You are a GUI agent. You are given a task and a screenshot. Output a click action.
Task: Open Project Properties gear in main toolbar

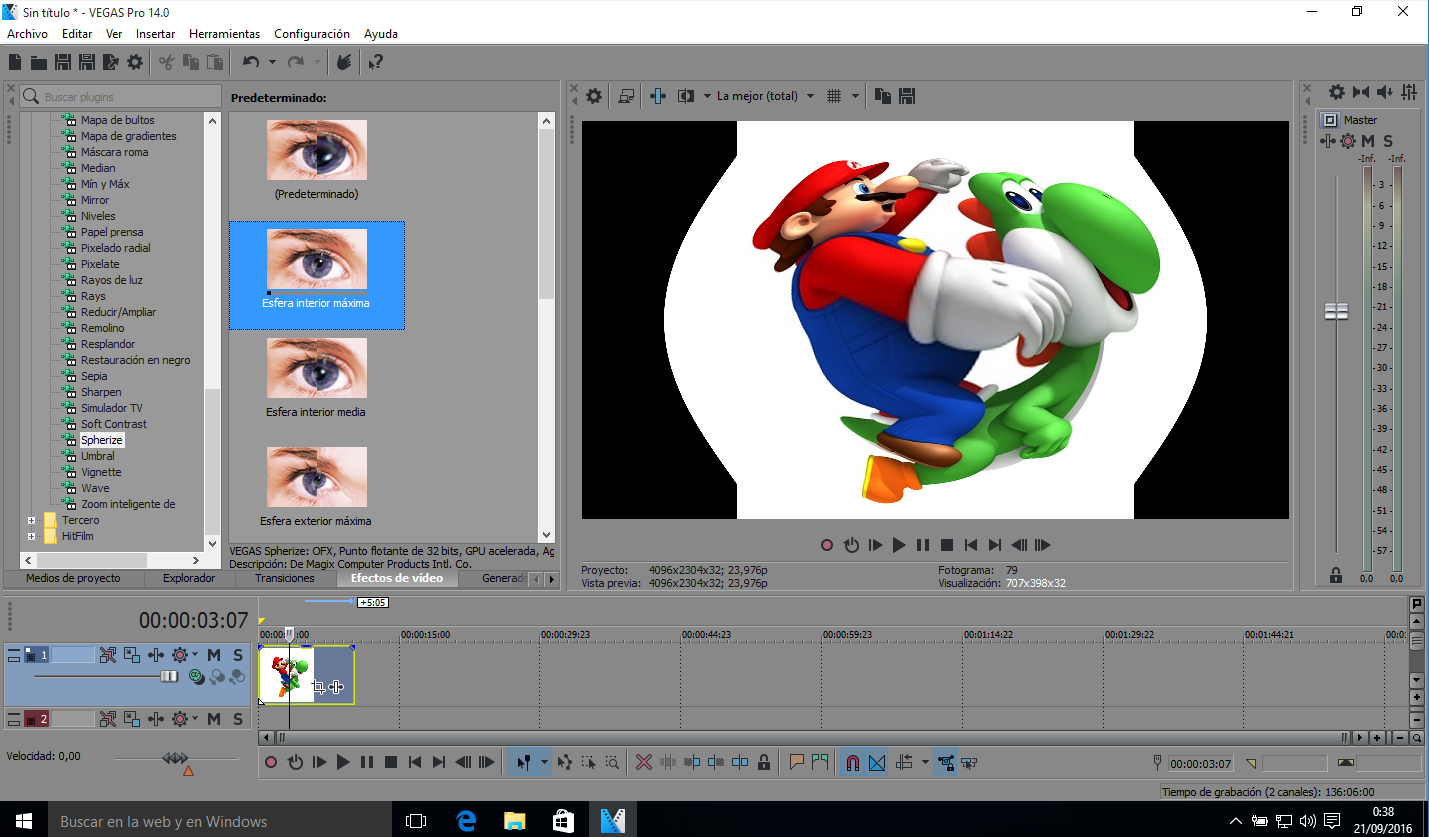[135, 62]
